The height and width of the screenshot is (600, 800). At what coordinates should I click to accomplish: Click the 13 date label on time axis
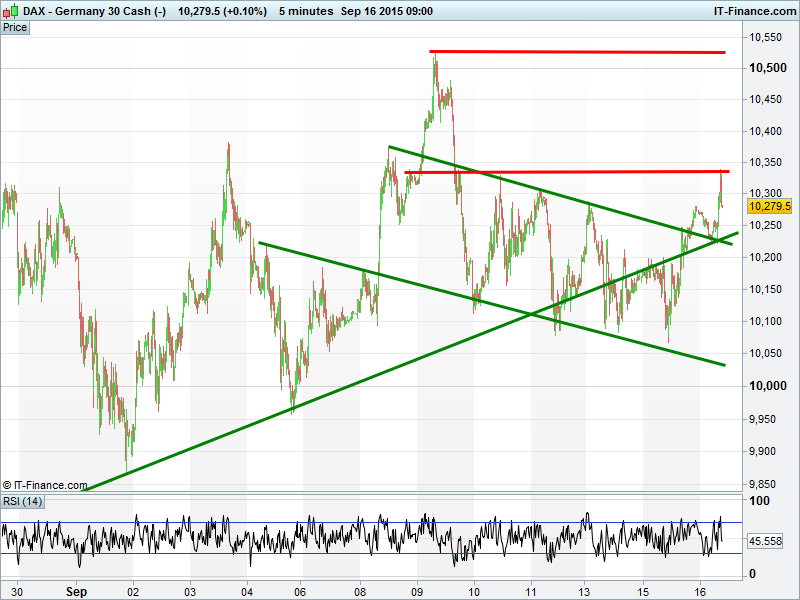coord(584,592)
